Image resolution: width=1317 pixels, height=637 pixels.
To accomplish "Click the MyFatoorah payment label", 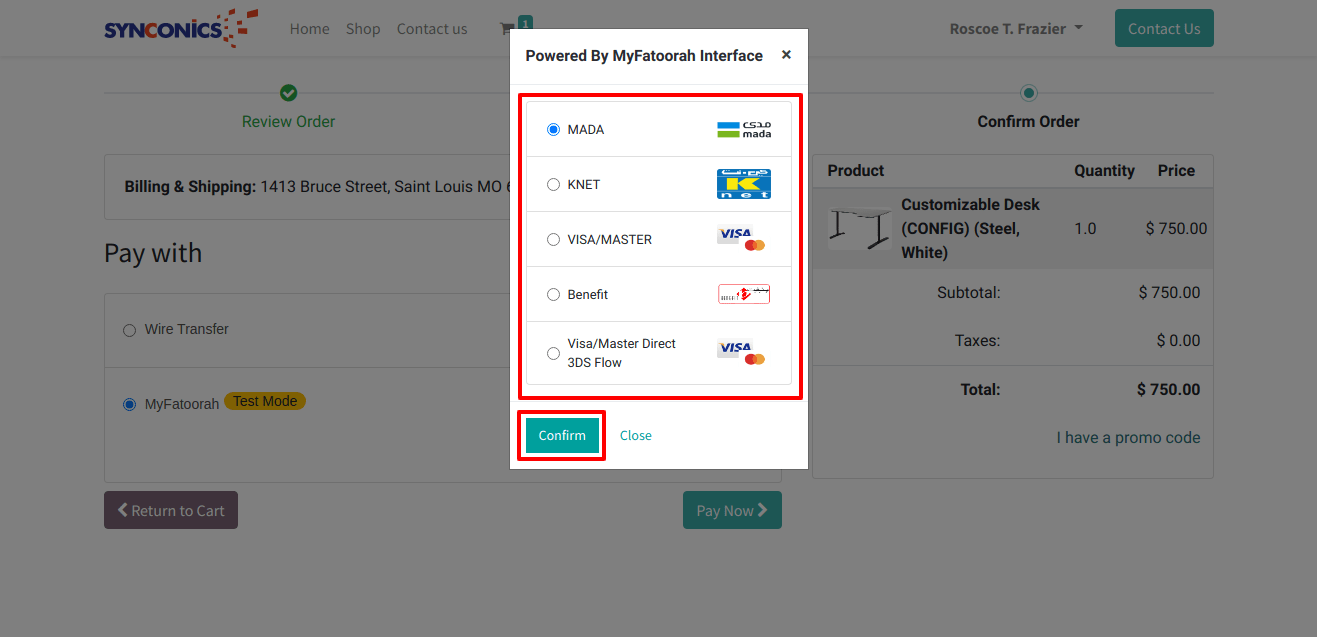I will coord(182,405).
